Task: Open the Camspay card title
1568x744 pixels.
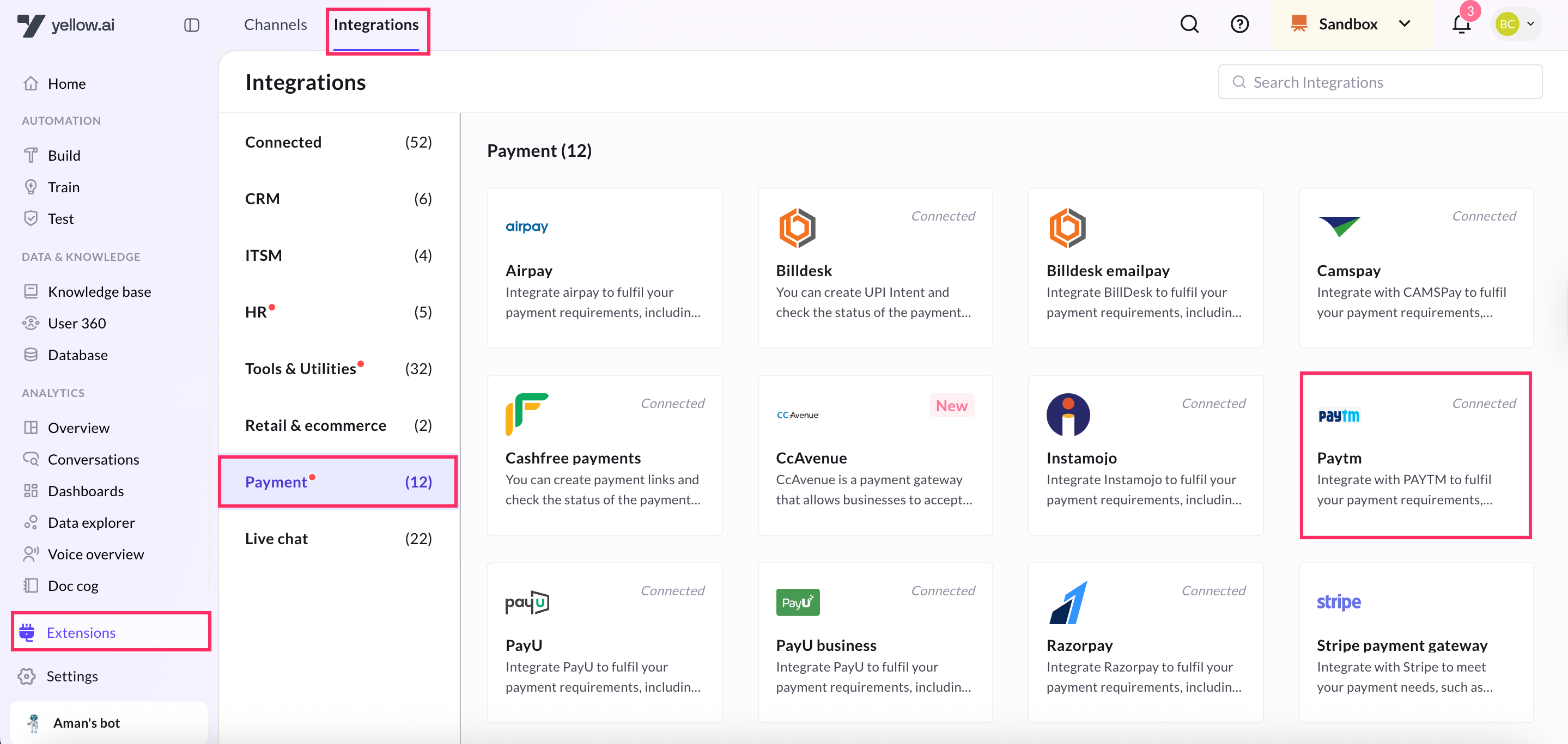Action: click(x=1348, y=270)
